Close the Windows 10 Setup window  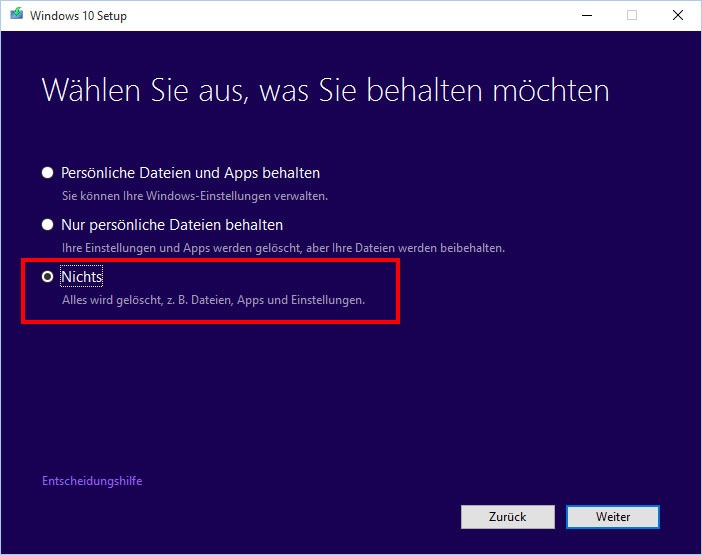tap(678, 15)
